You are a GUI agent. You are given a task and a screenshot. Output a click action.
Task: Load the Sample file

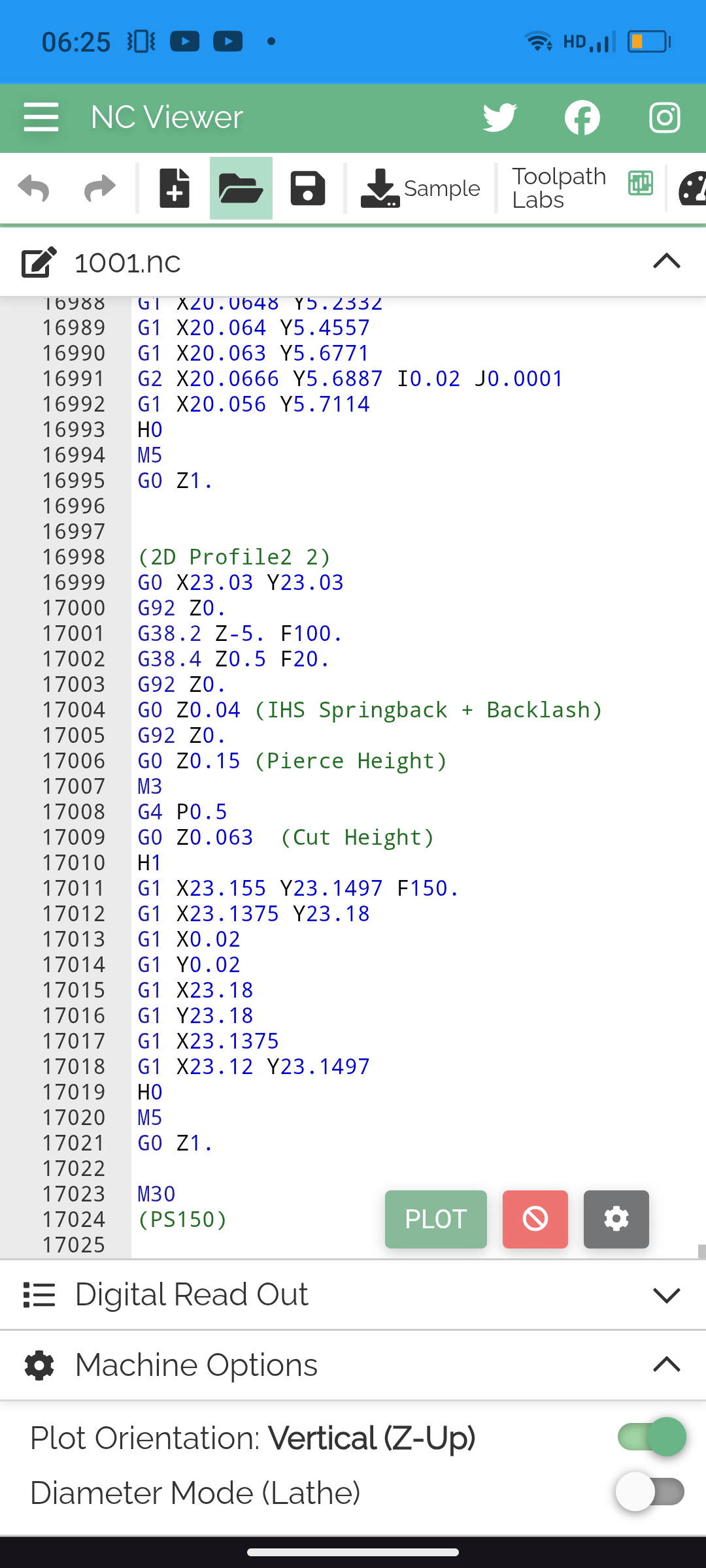pyautogui.click(x=420, y=189)
